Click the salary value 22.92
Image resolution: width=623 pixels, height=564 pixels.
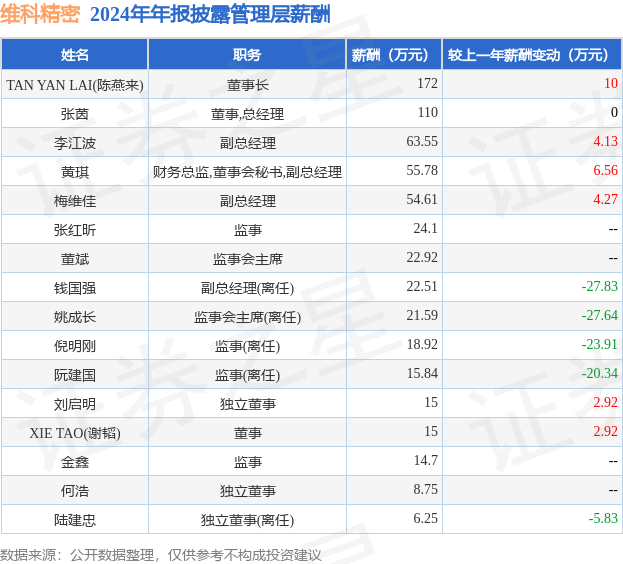point(422,257)
